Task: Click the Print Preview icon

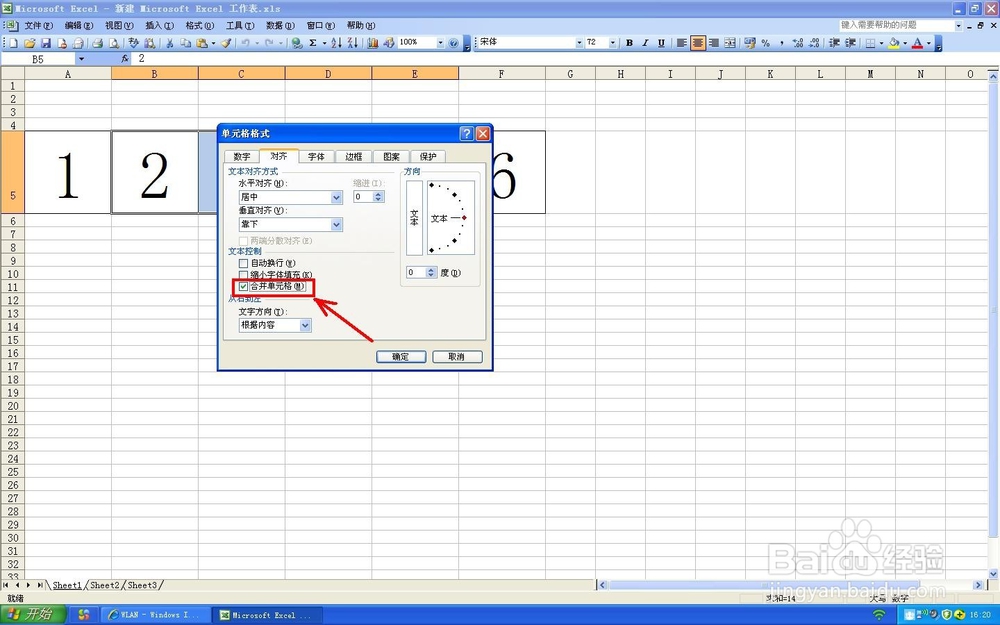Action: (x=114, y=43)
